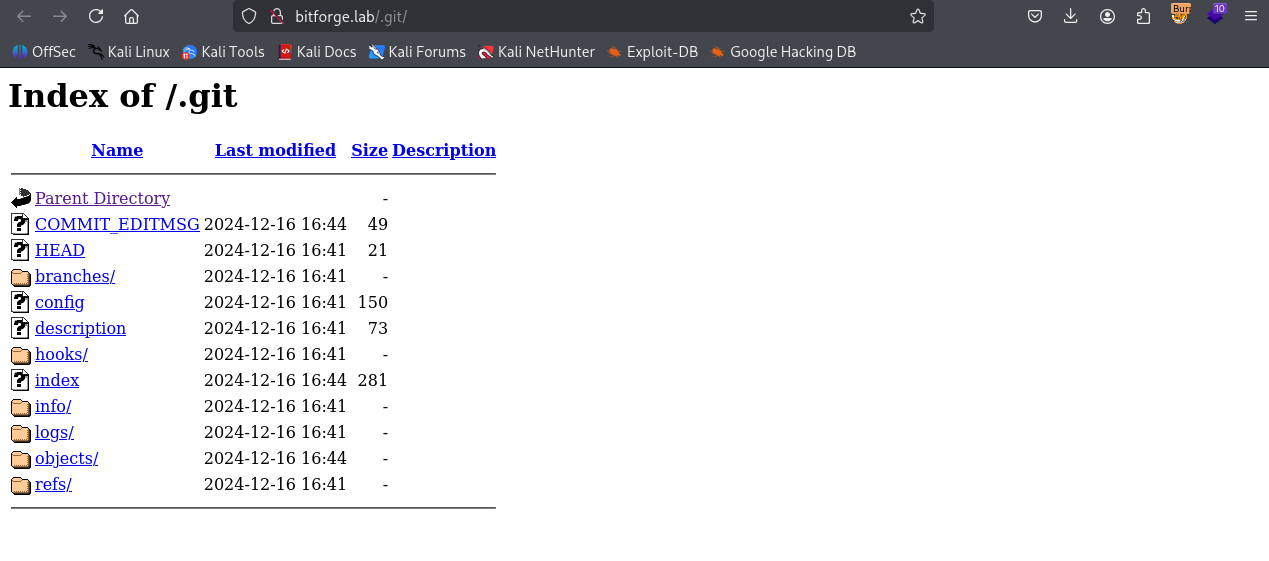Save page to Pocket icon

1035,16
